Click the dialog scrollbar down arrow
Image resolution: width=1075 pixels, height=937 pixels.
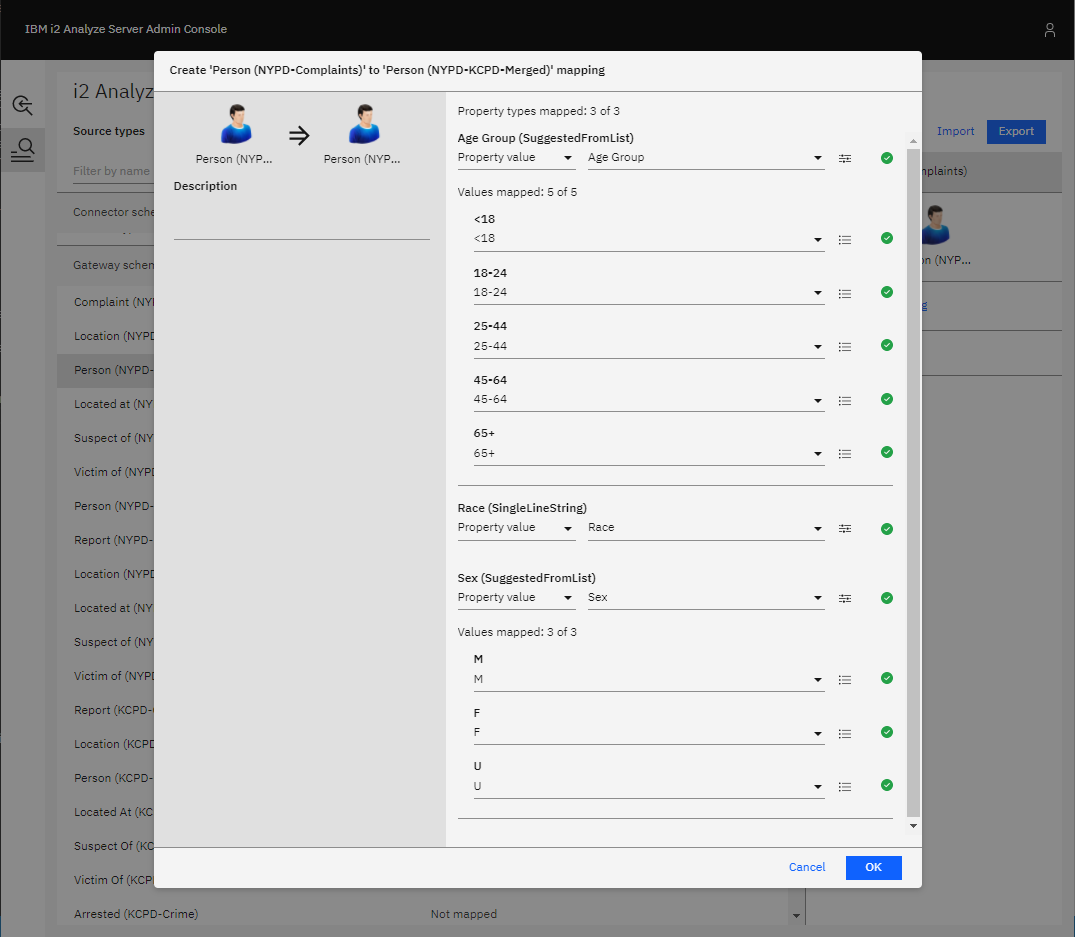tap(913, 826)
